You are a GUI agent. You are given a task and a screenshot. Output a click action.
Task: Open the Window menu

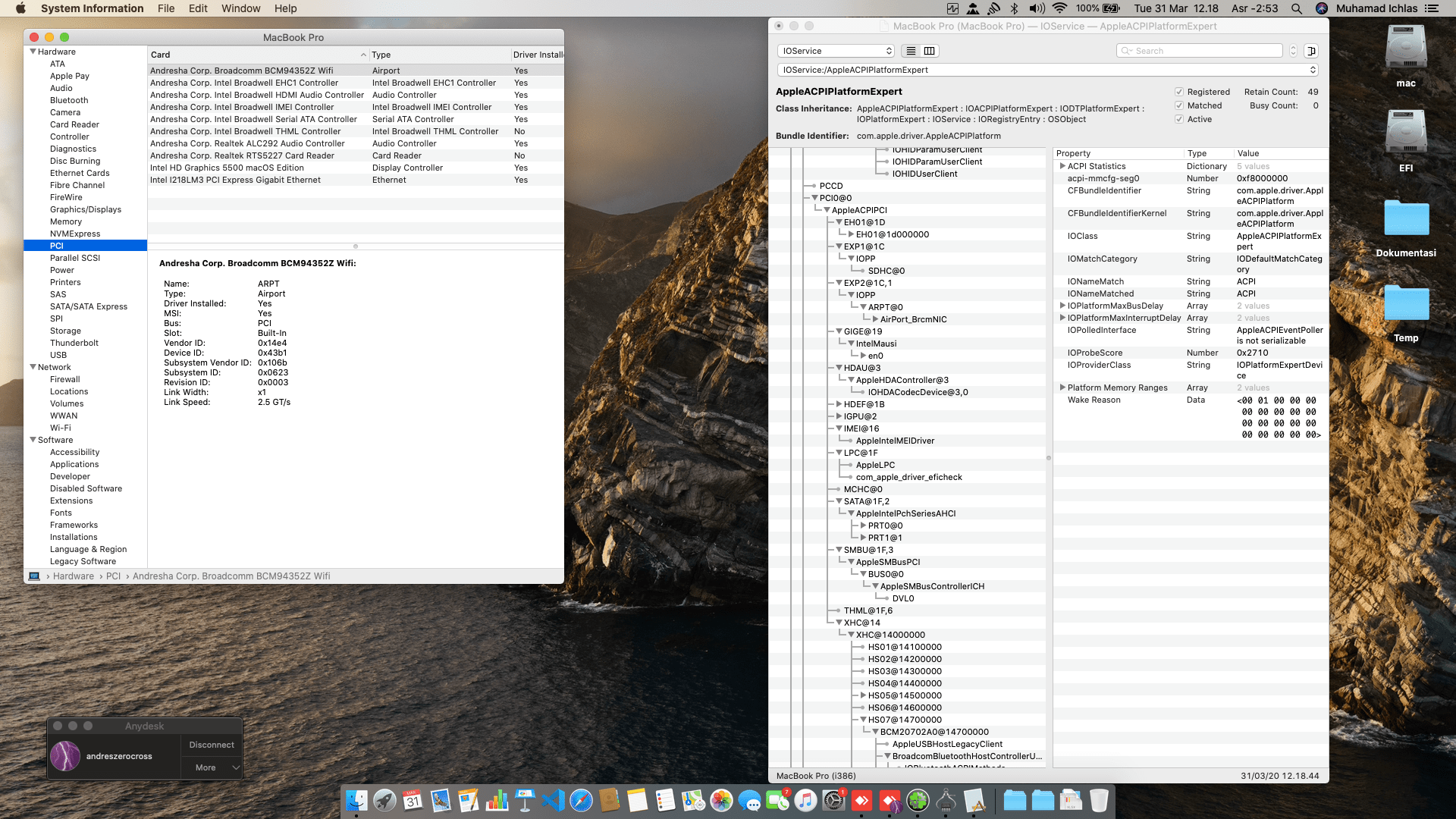click(x=240, y=8)
